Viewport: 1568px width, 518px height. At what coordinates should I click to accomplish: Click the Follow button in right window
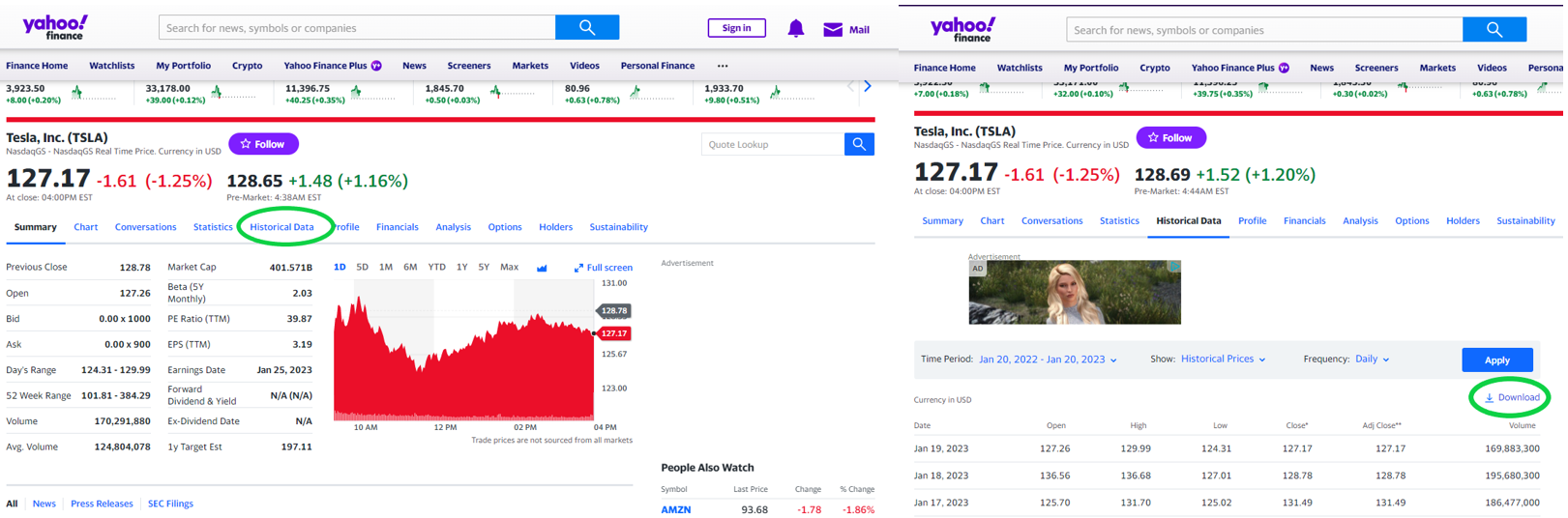(x=1170, y=138)
